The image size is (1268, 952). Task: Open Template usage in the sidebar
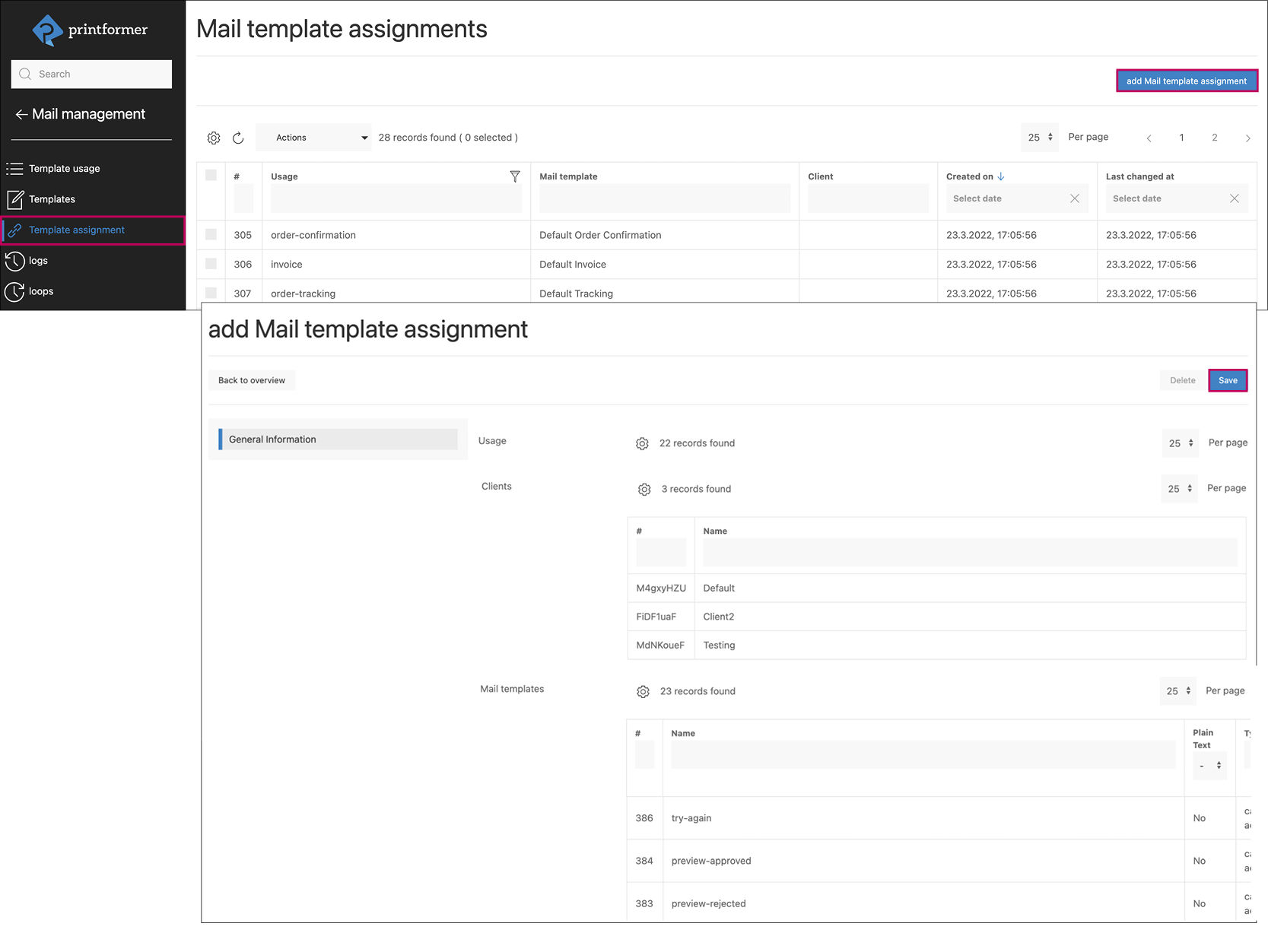point(65,169)
